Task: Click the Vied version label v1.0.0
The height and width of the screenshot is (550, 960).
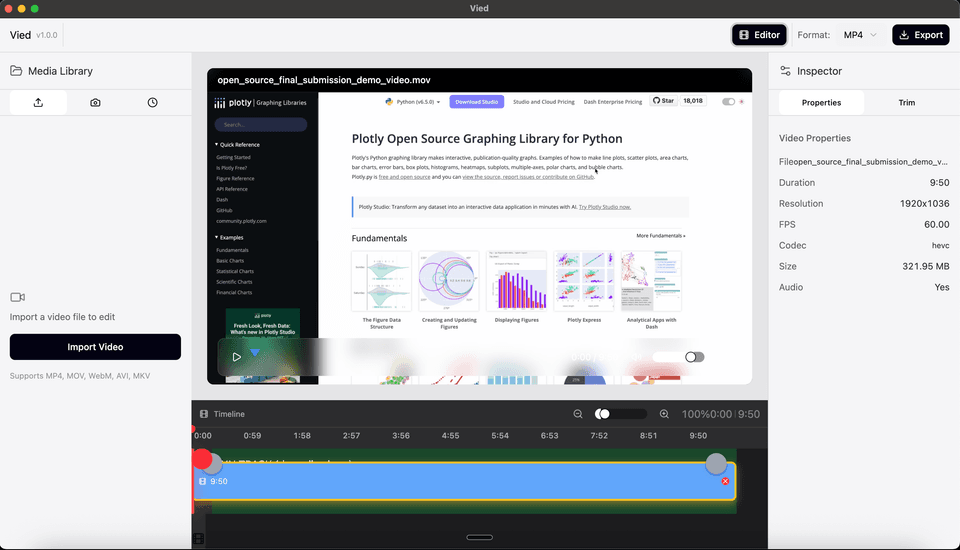Action: pyautogui.click(x=47, y=35)
